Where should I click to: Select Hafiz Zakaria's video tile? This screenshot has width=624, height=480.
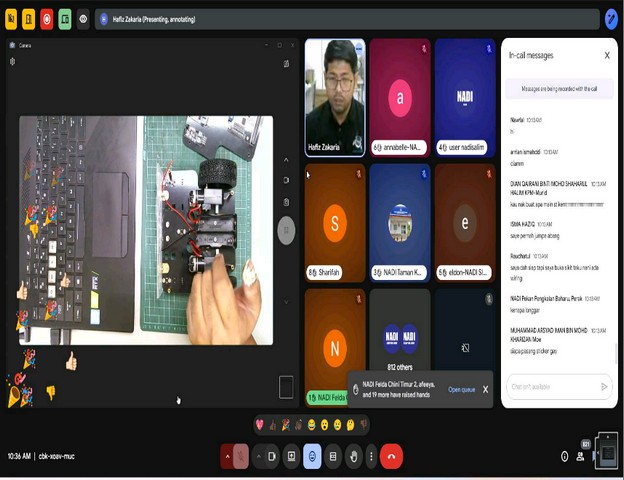point(334,97)
